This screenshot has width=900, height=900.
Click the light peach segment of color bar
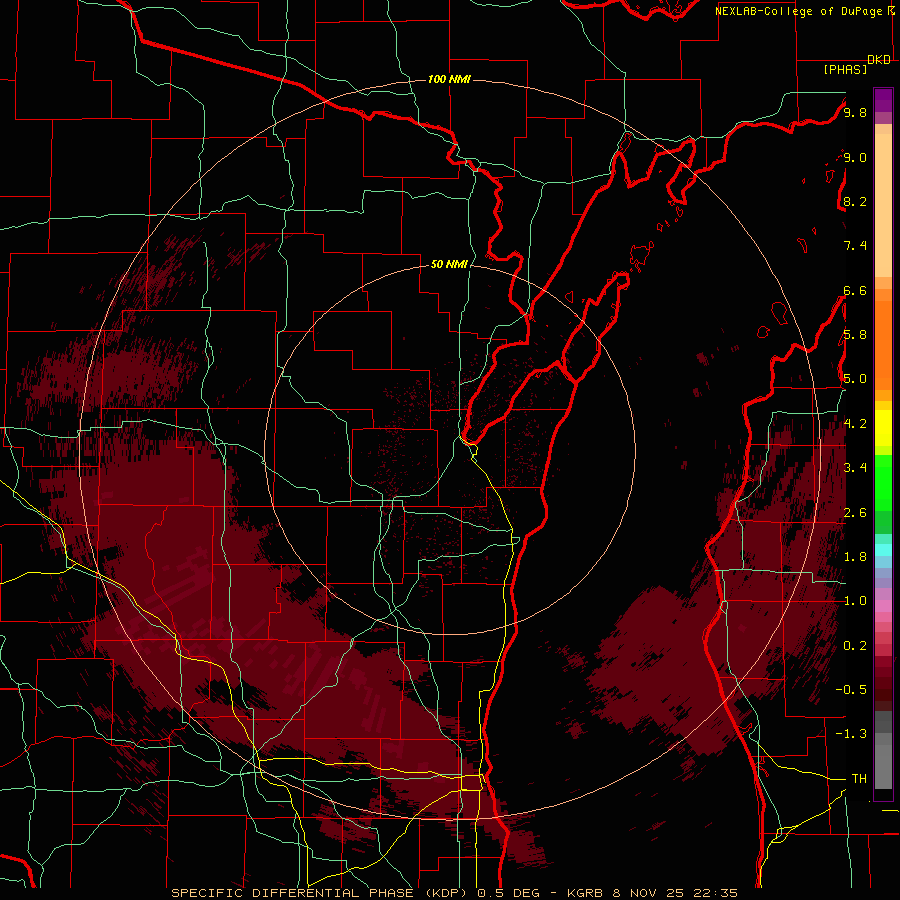[x=883, y=205]
